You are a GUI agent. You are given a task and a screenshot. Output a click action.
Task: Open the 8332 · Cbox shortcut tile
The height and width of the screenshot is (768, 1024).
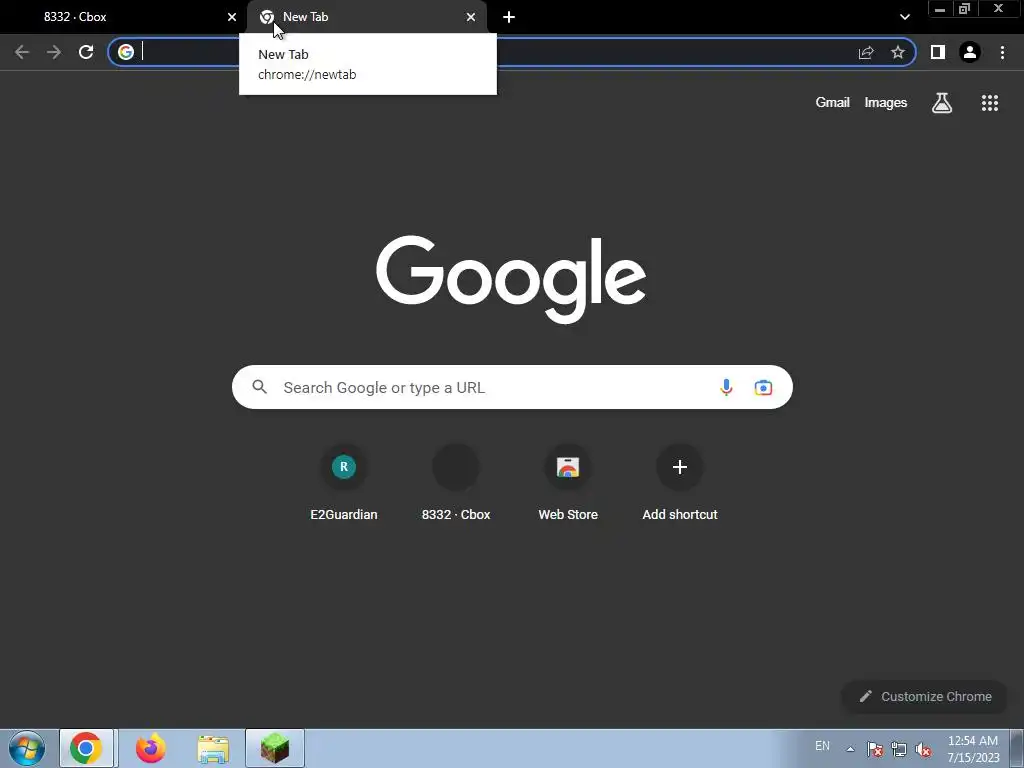(456, 482)
